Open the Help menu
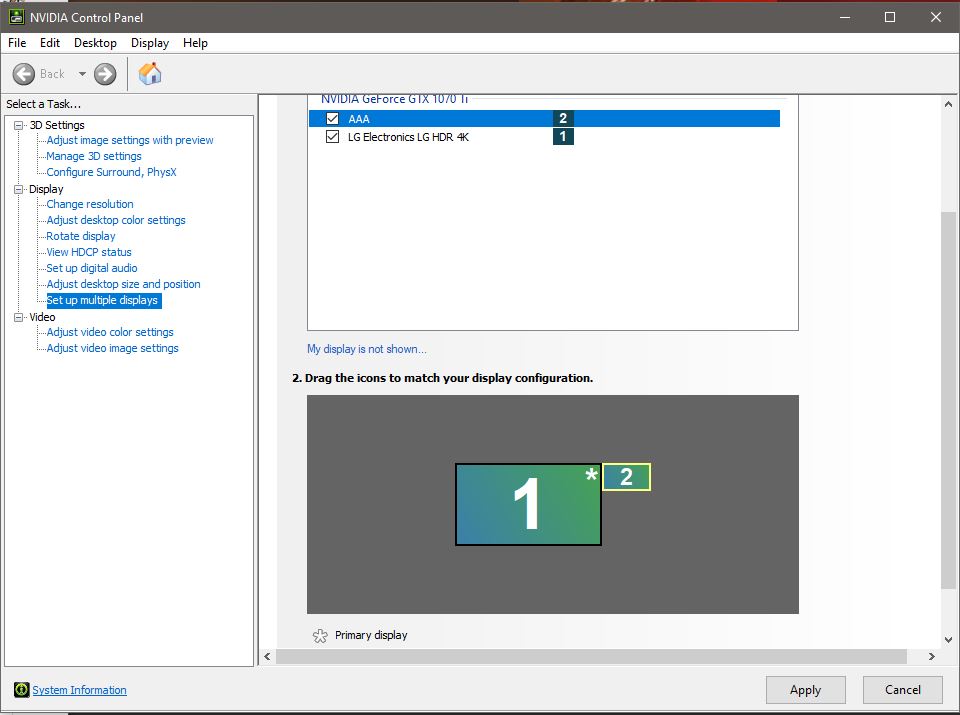The height and width of the screenshot is (715, 960). tap(195, 43)
